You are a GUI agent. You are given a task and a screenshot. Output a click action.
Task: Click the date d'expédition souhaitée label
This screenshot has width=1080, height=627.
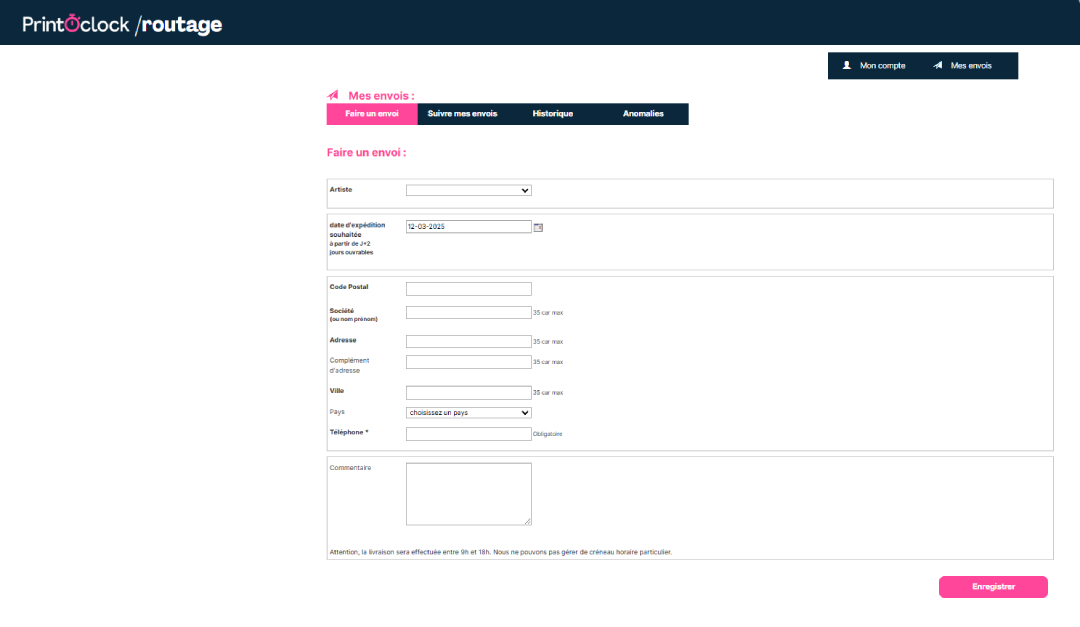click(357, 230)
